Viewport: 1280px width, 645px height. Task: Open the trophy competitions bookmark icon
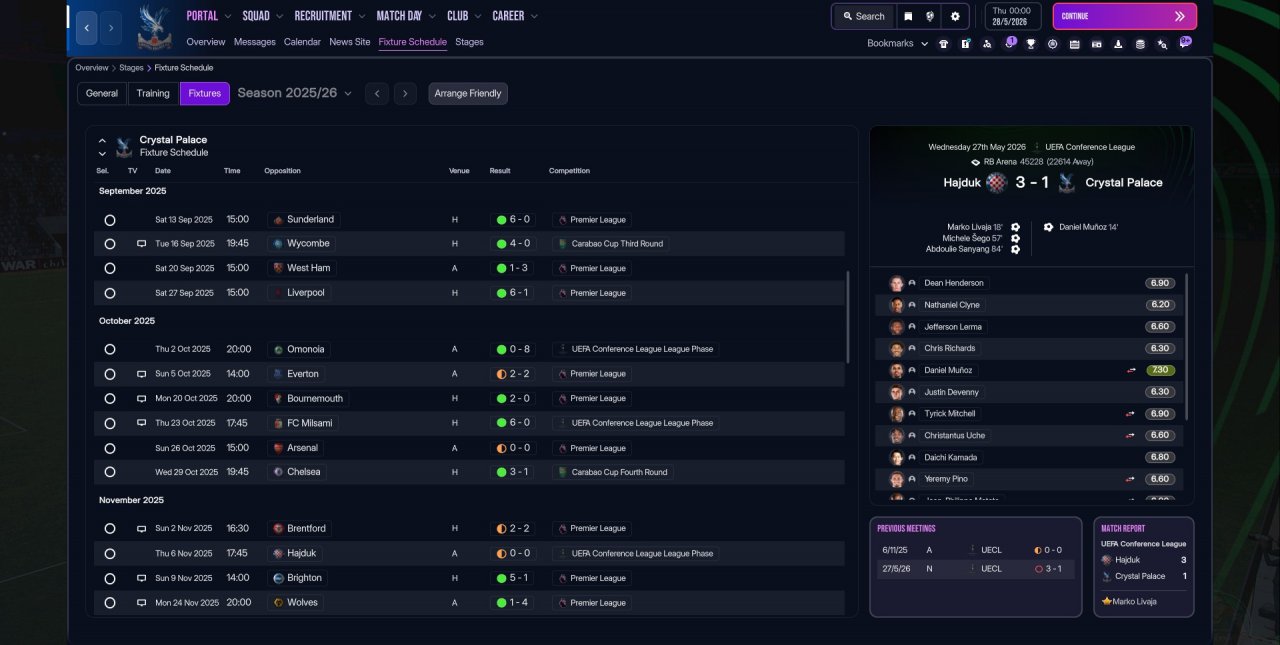[x=1031, y=44]
